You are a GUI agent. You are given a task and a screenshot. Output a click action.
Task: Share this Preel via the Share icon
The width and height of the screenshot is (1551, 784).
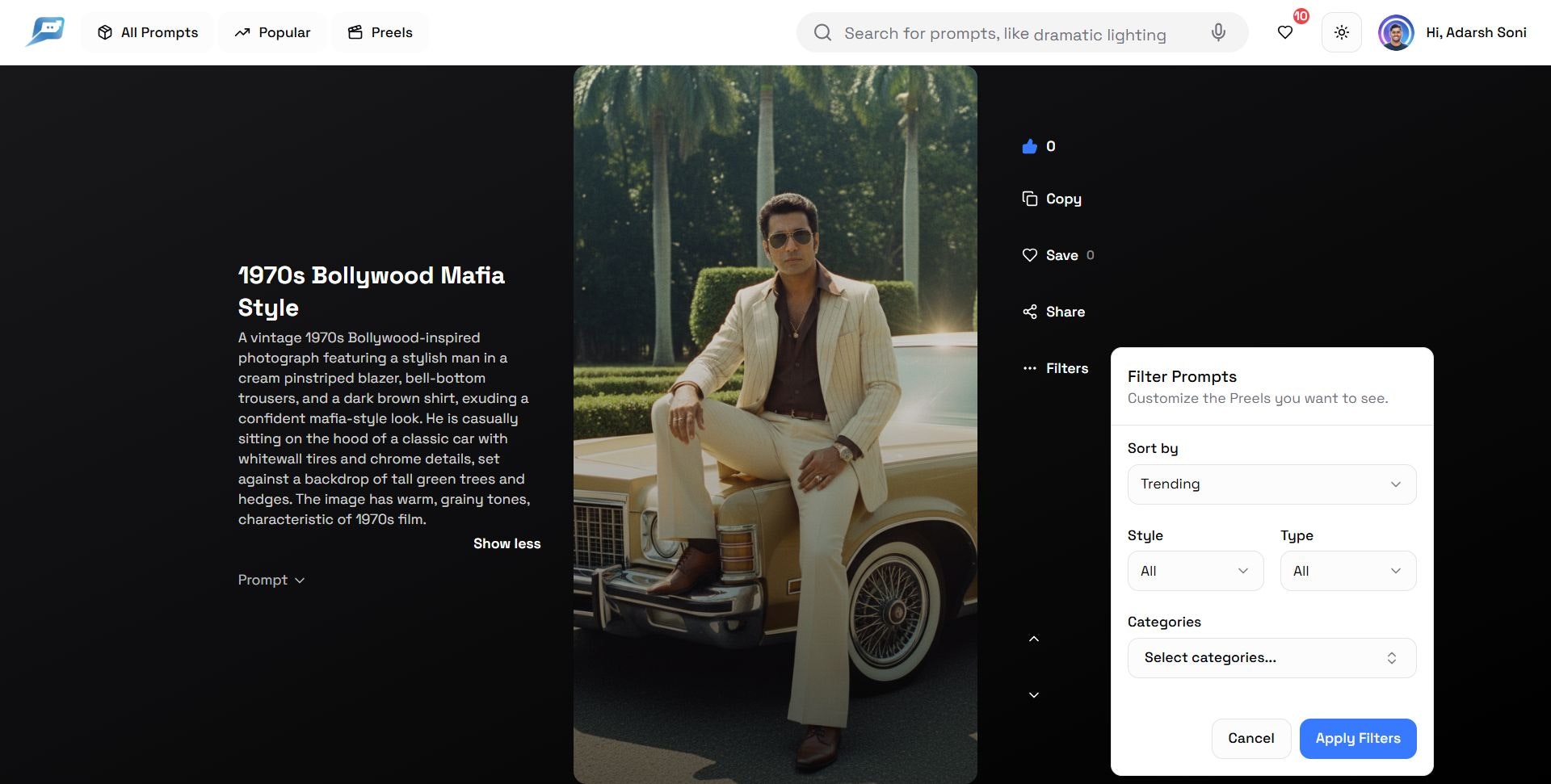(1029, 311)
